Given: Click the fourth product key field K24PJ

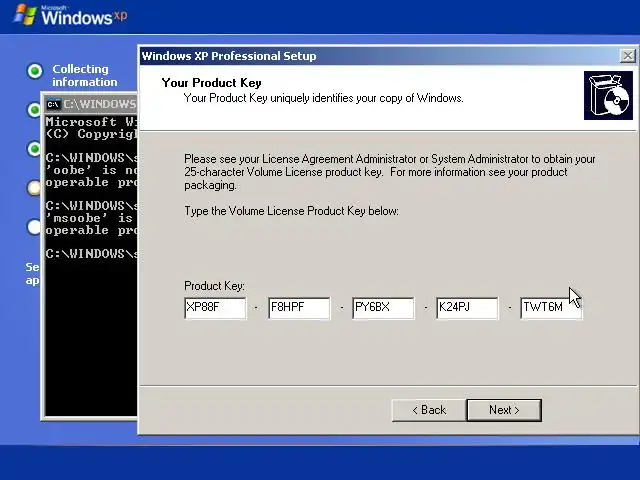Looking at the screenshot, I should 467,308.
